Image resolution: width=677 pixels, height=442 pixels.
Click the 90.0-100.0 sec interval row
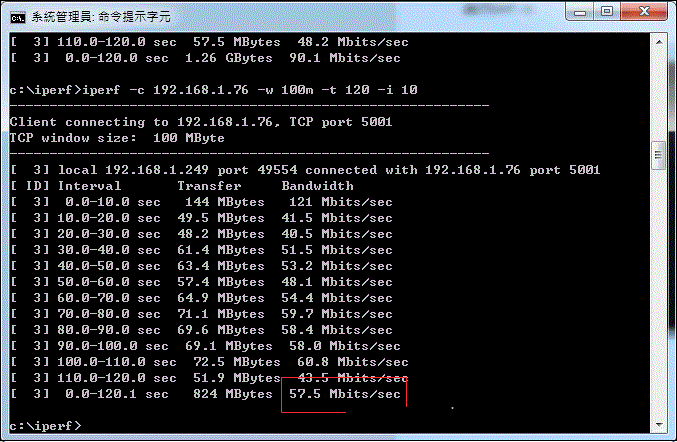click(205, 346)
